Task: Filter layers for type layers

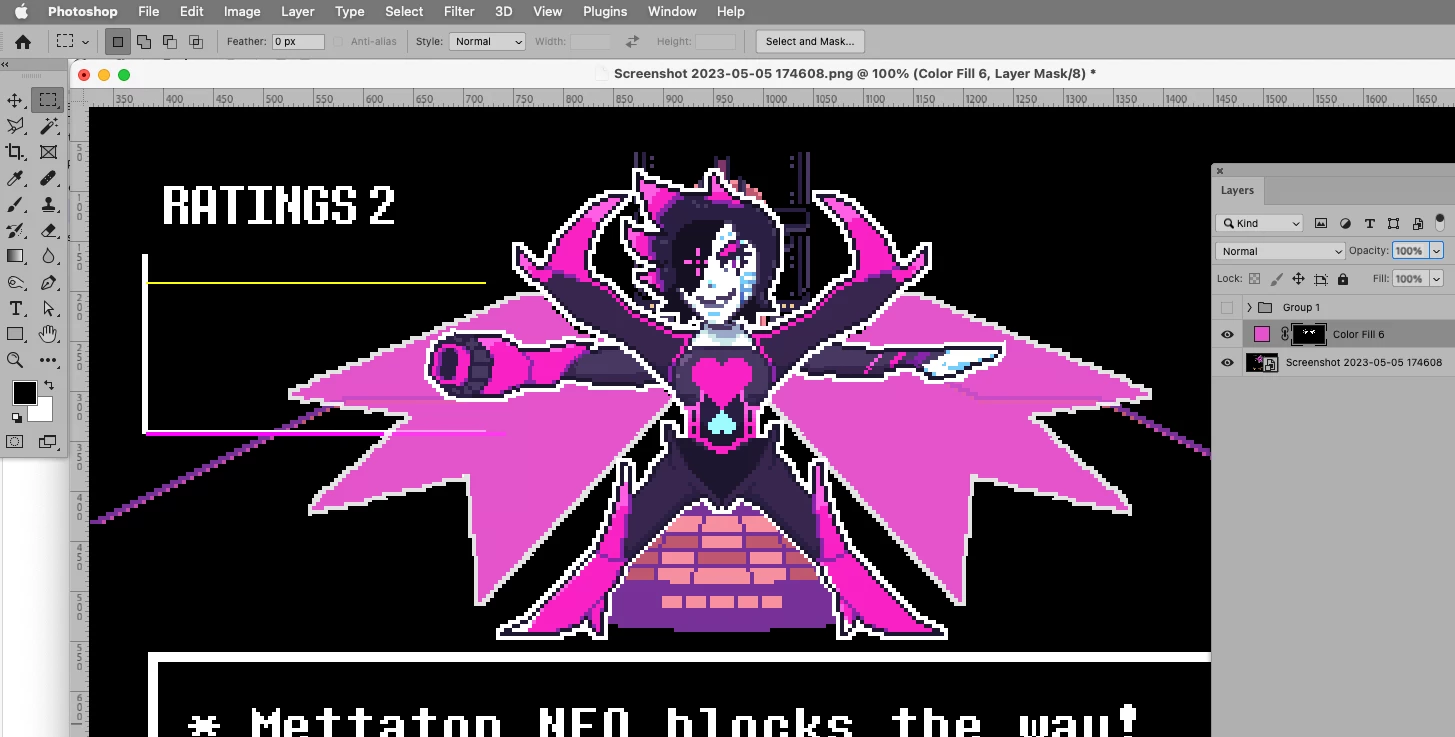Action: pos(1369,223)
